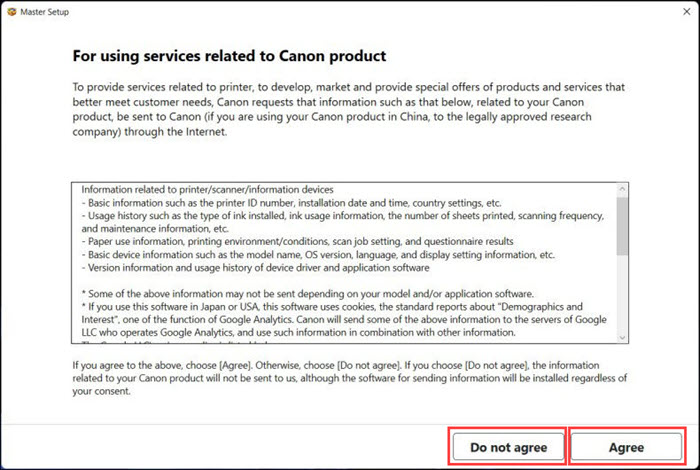Click the version information and usage history line
The image size is (700, 470).
tap(255, 268)
